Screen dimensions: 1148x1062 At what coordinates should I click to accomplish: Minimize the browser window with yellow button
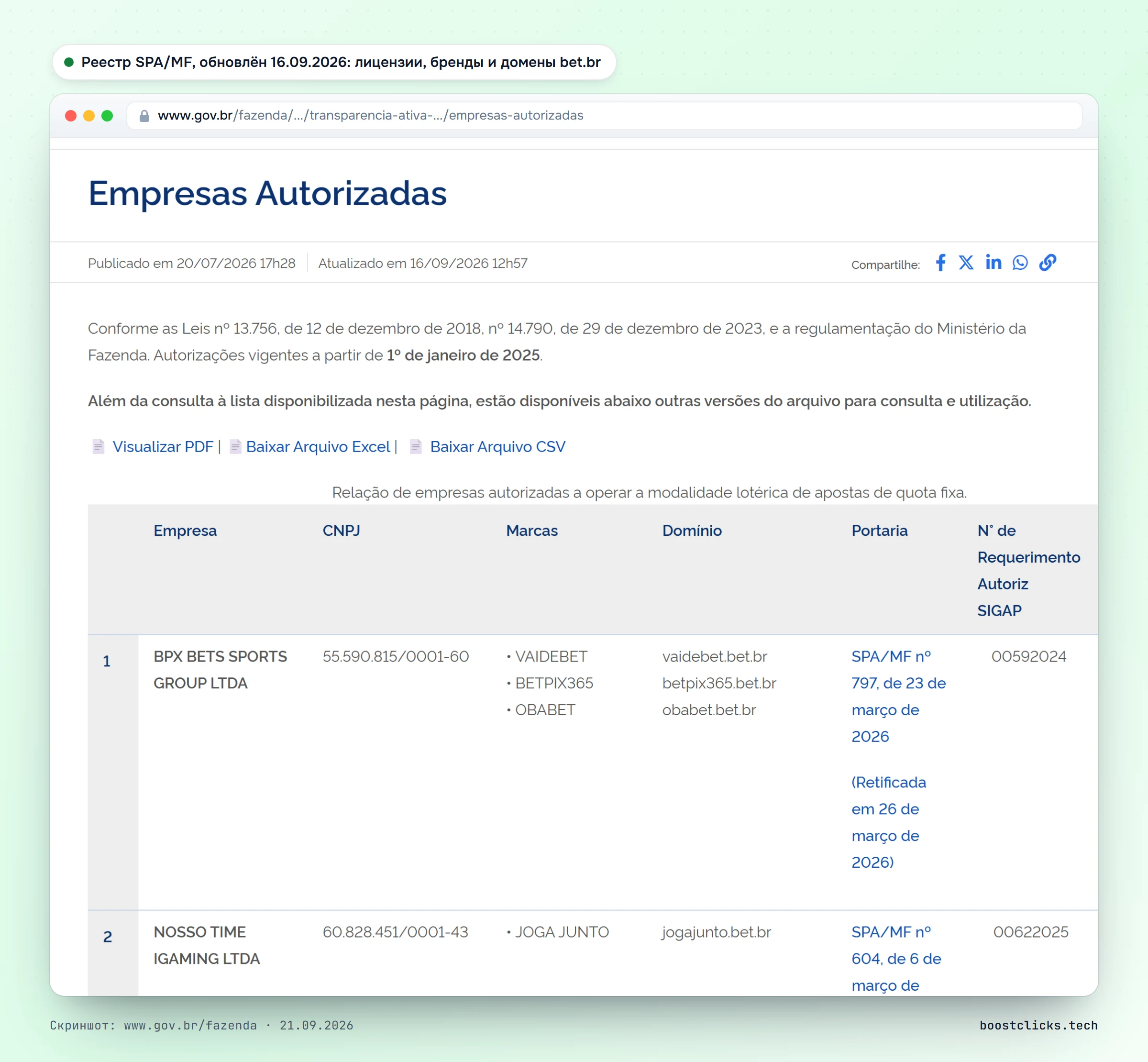point(89,115)
